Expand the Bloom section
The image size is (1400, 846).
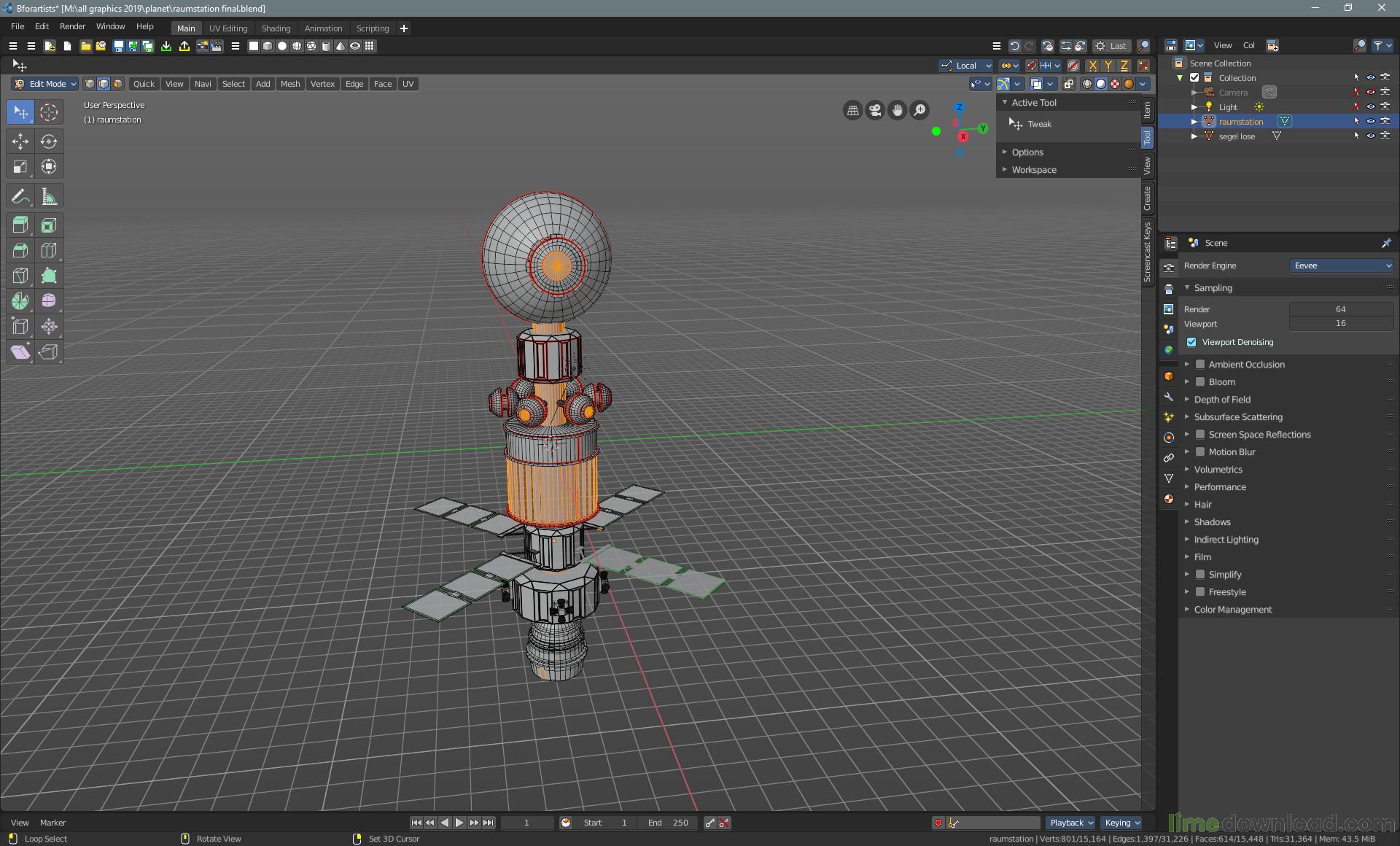pyautogui.click(x=1187, y=381)
